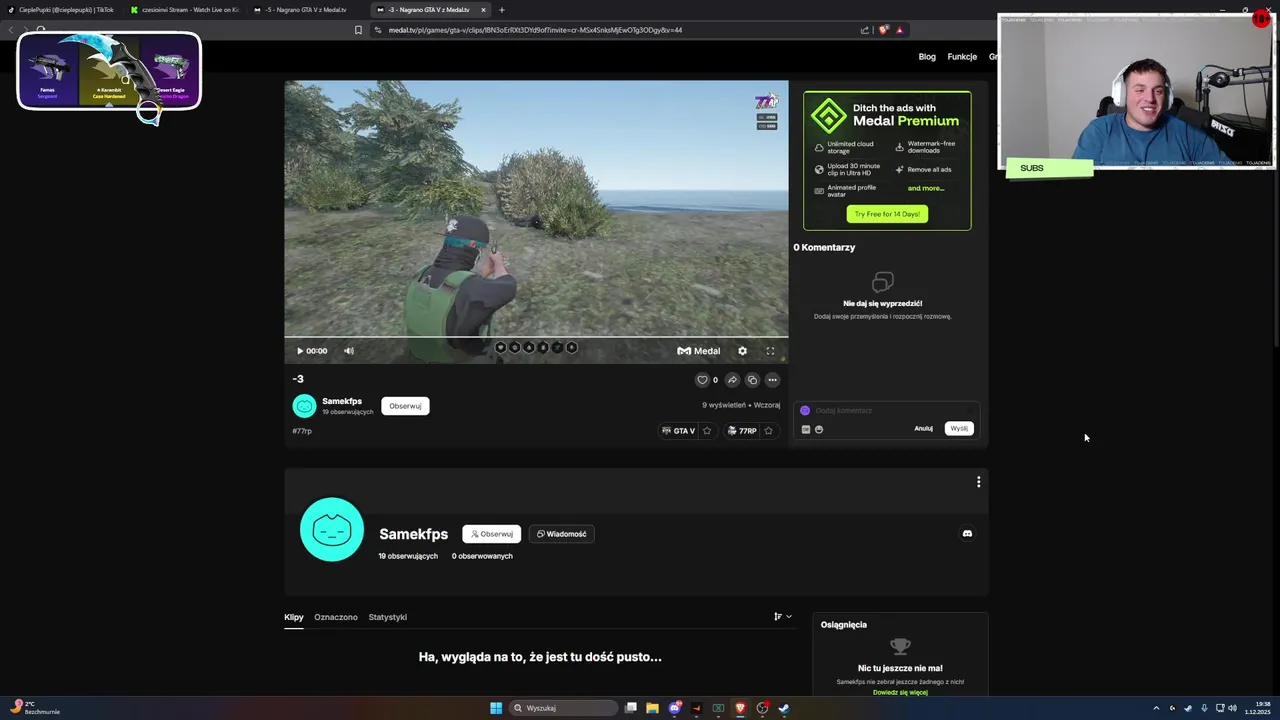Open Blog in the Medal navigation

927,57
